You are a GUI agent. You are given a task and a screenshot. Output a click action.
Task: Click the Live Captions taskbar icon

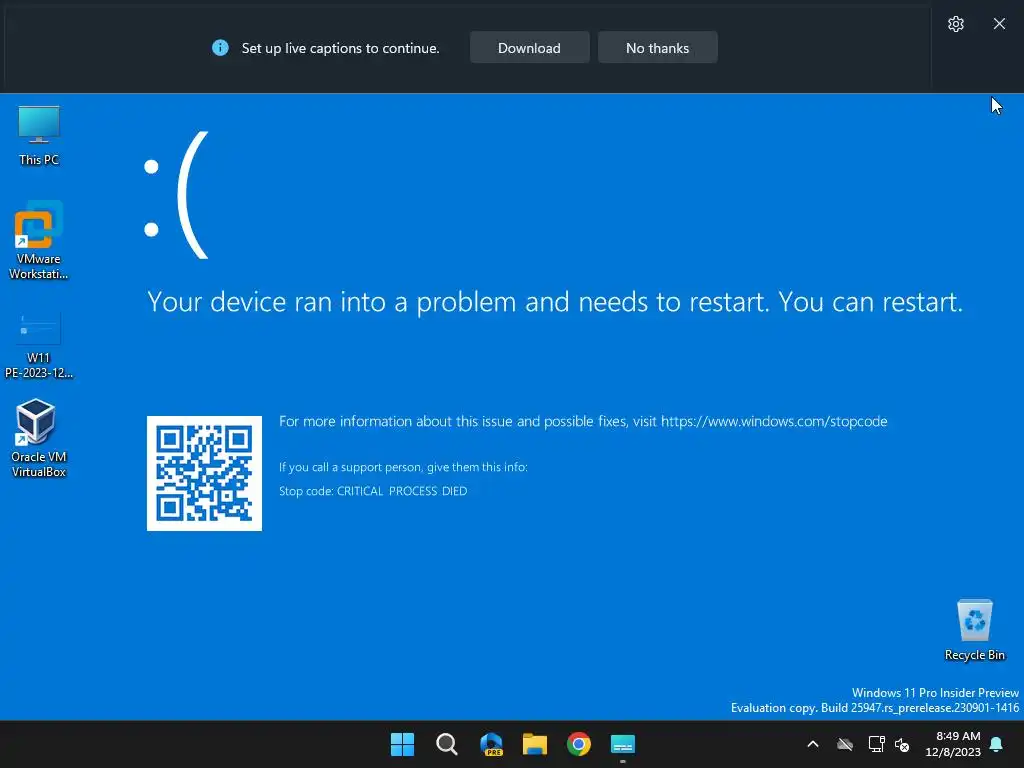pos(622,744)
